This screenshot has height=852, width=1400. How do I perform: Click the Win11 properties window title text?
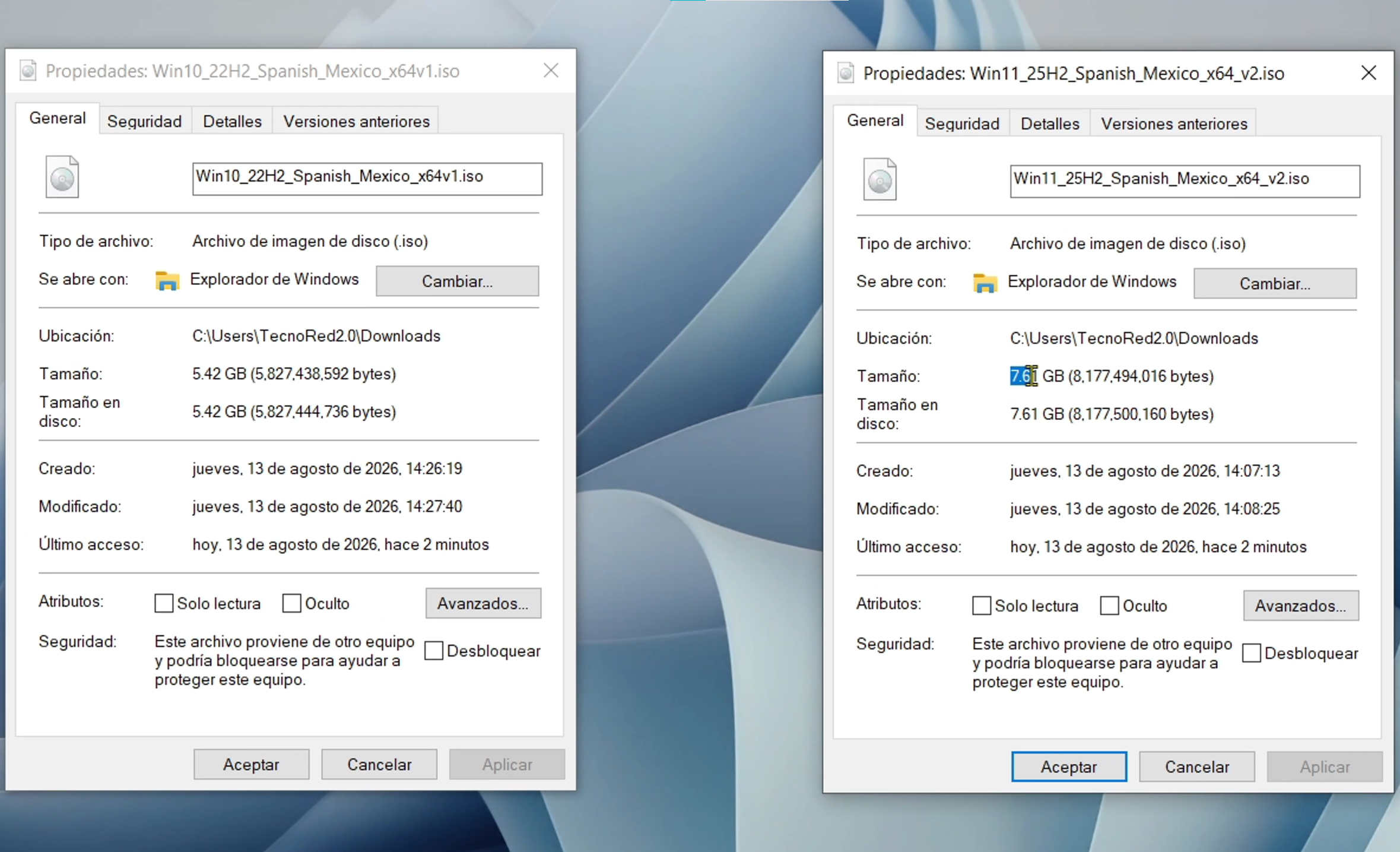click(1074, 74)
